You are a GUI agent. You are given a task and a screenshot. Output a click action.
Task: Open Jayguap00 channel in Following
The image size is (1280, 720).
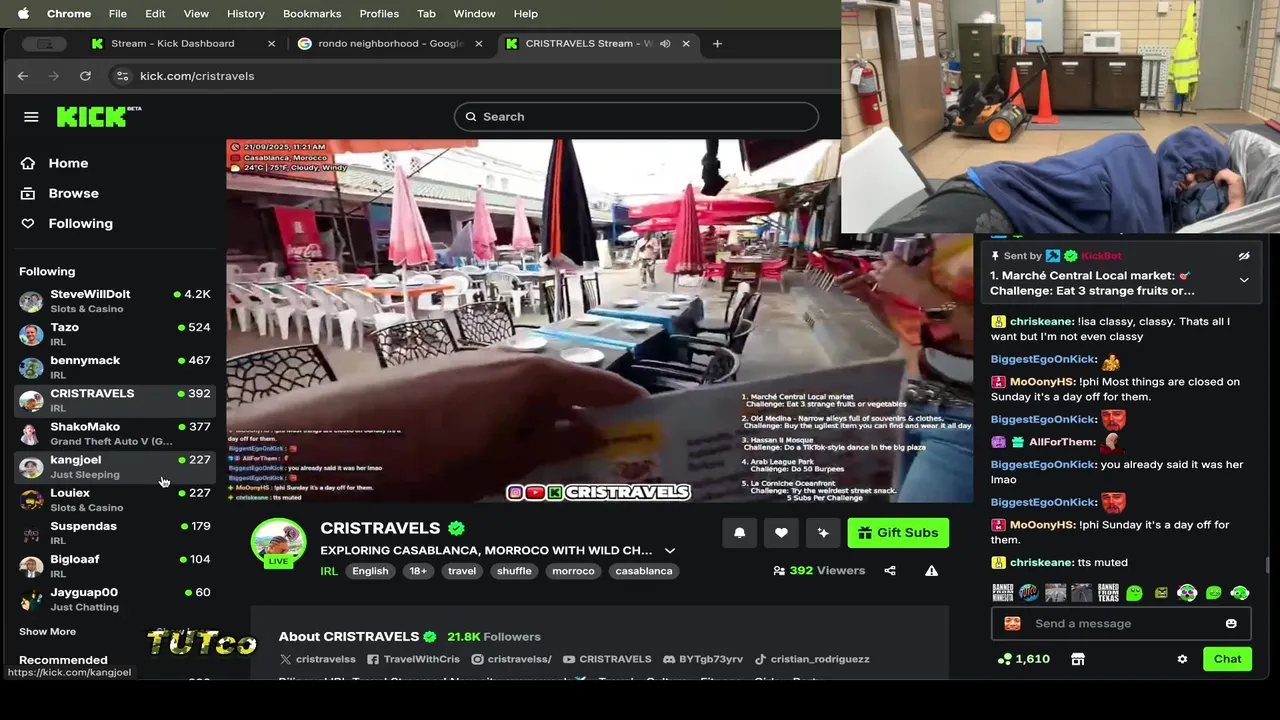coord(115,599)
